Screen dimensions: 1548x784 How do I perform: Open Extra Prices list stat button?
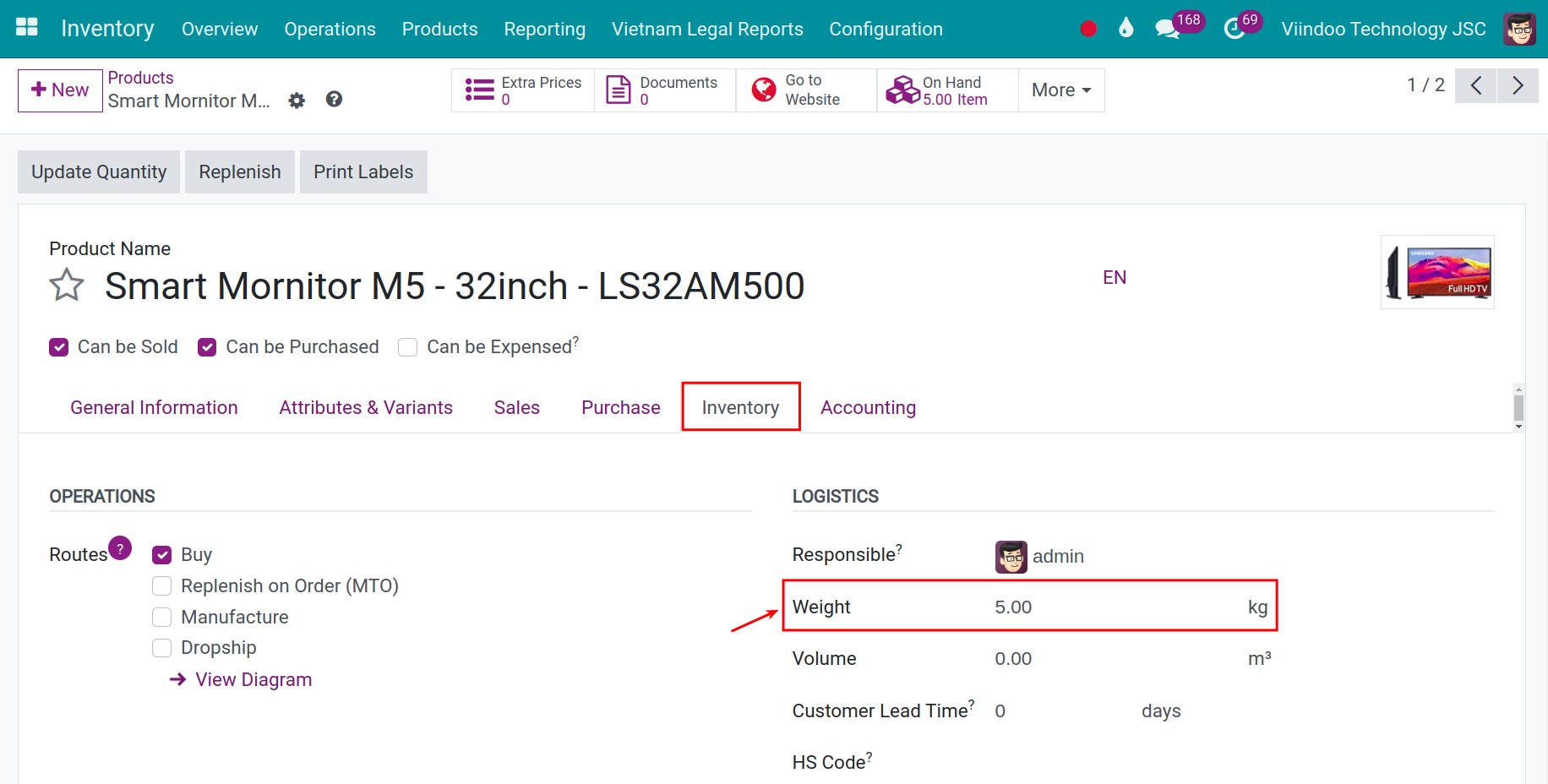click(x=523, y=90)
